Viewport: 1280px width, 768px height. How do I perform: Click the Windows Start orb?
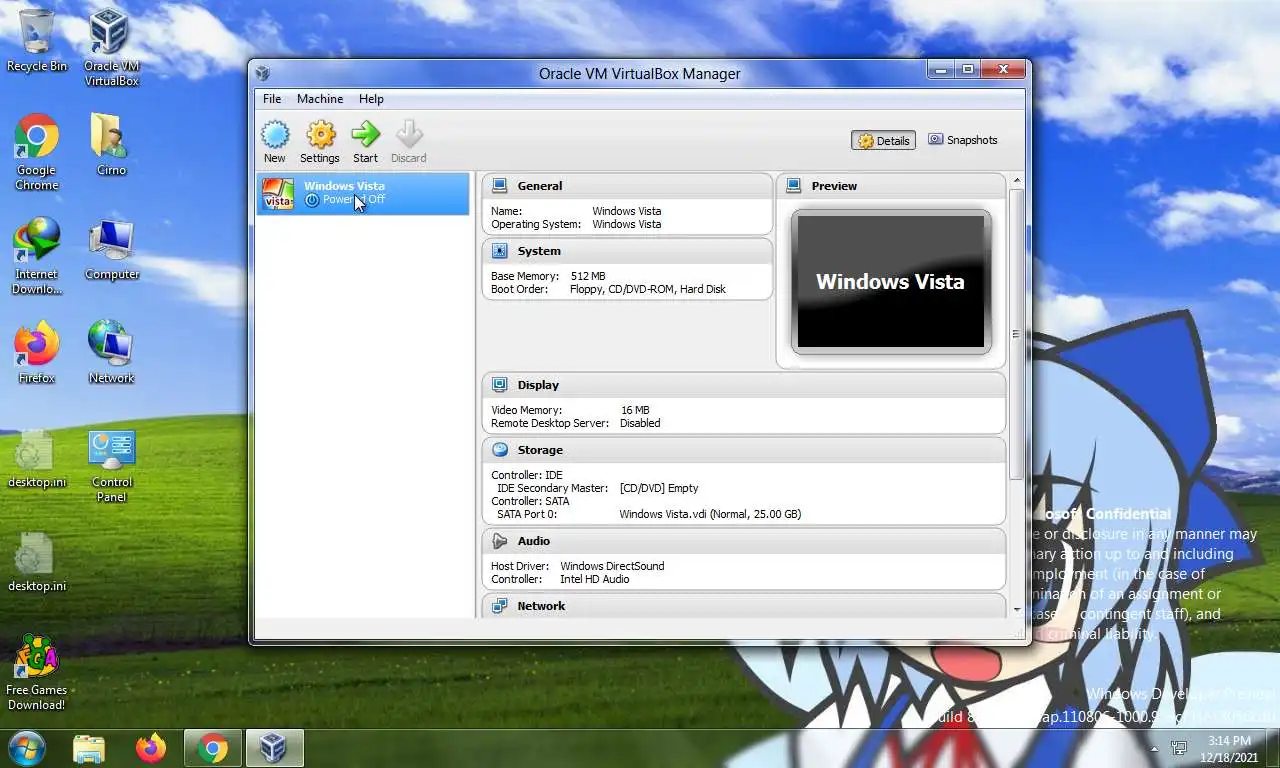point(27,748)
